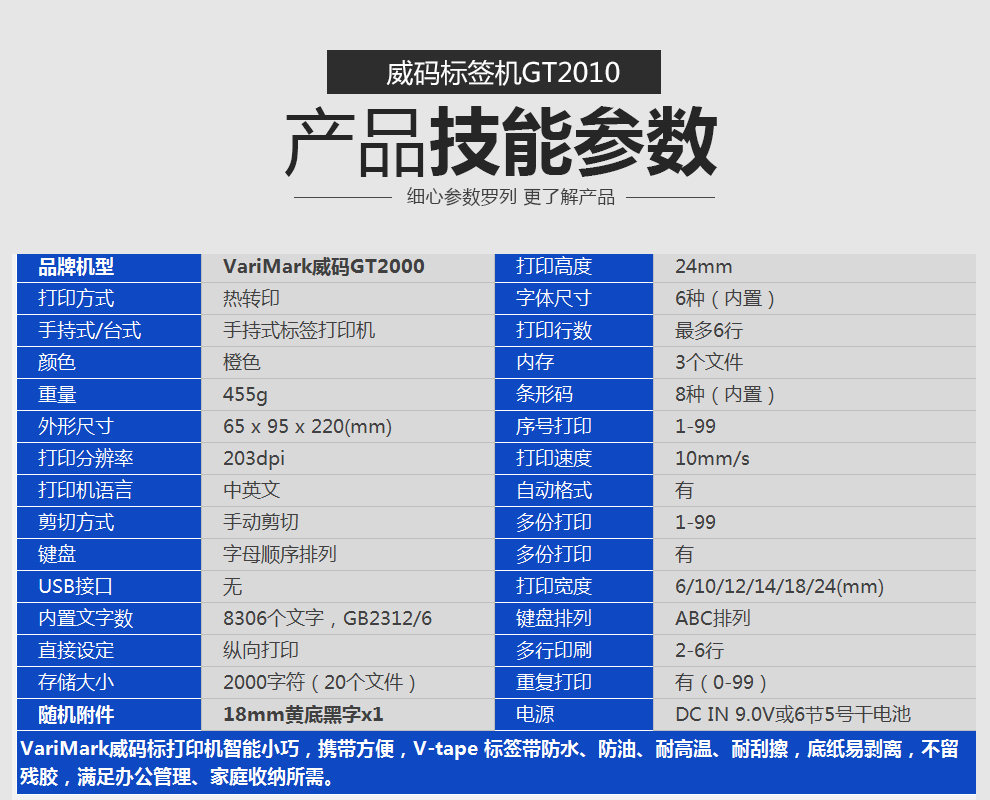Select the 打印方式 label cell

point(76,299)
